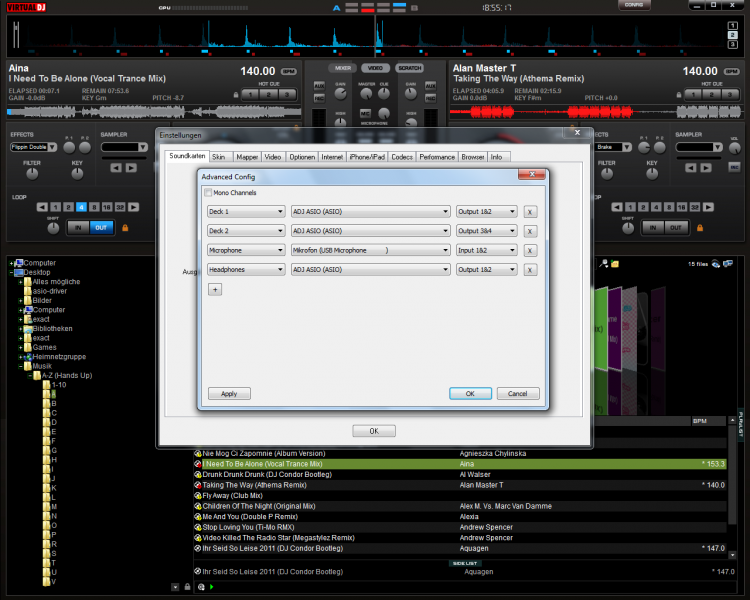Screen dimensions: 750x600
Task: Toggle the MIC button in mixer
Action: [365, 114]
